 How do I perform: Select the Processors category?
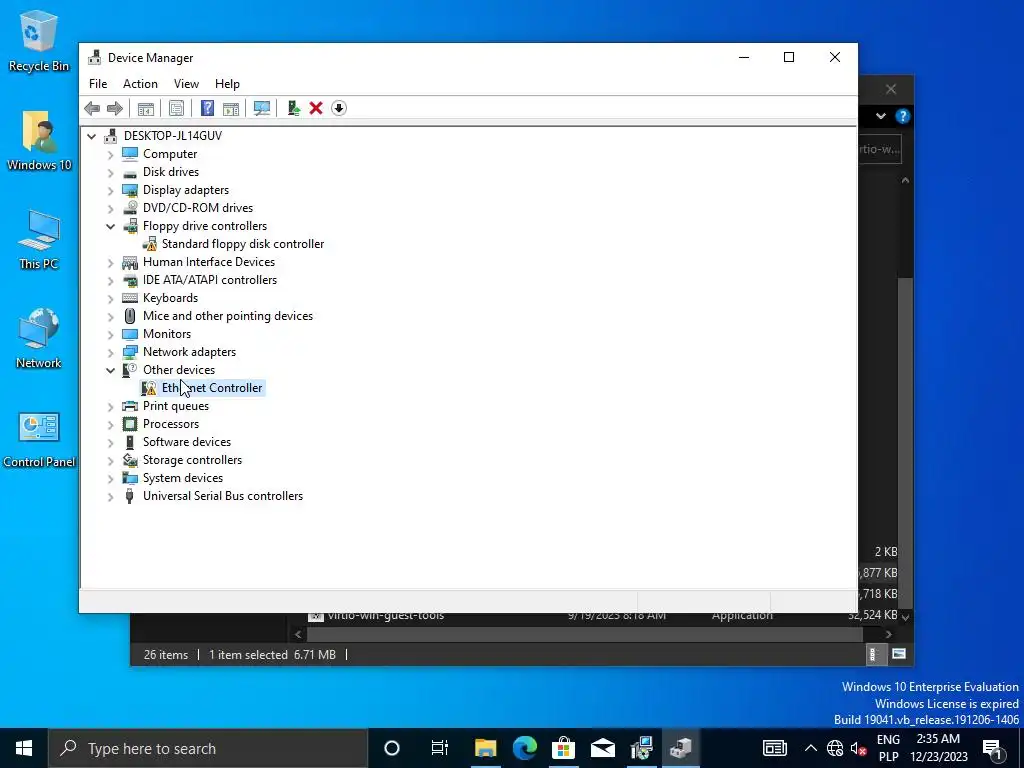pos(170,424)
